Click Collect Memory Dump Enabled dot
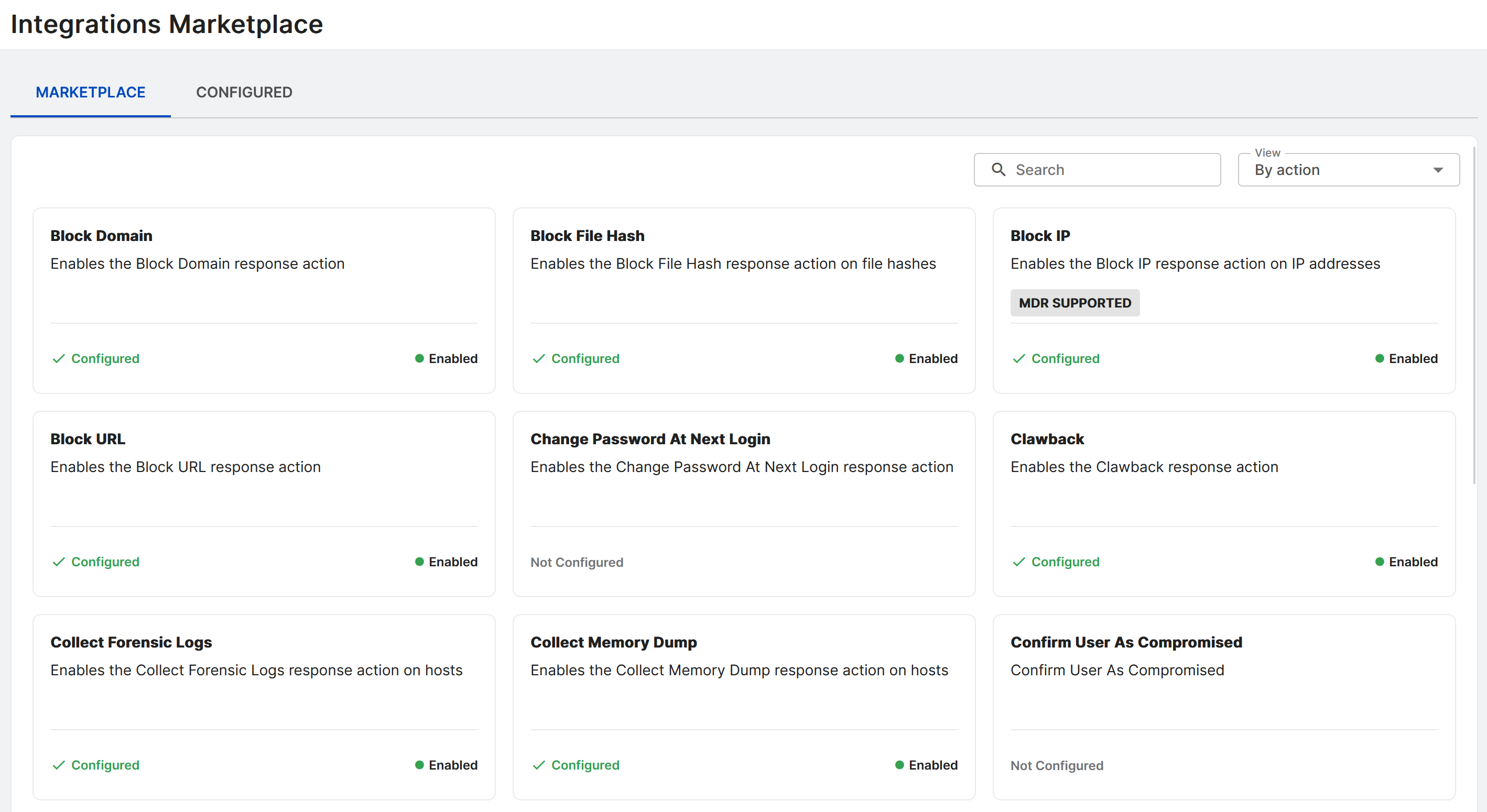1487x812 pixels. (x=899, y=765)
